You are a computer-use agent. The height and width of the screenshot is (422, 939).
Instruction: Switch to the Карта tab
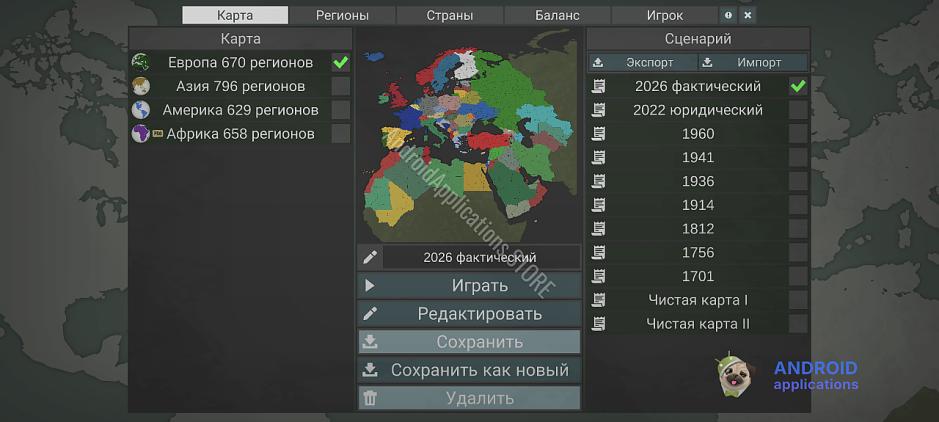tap(235, 16)
